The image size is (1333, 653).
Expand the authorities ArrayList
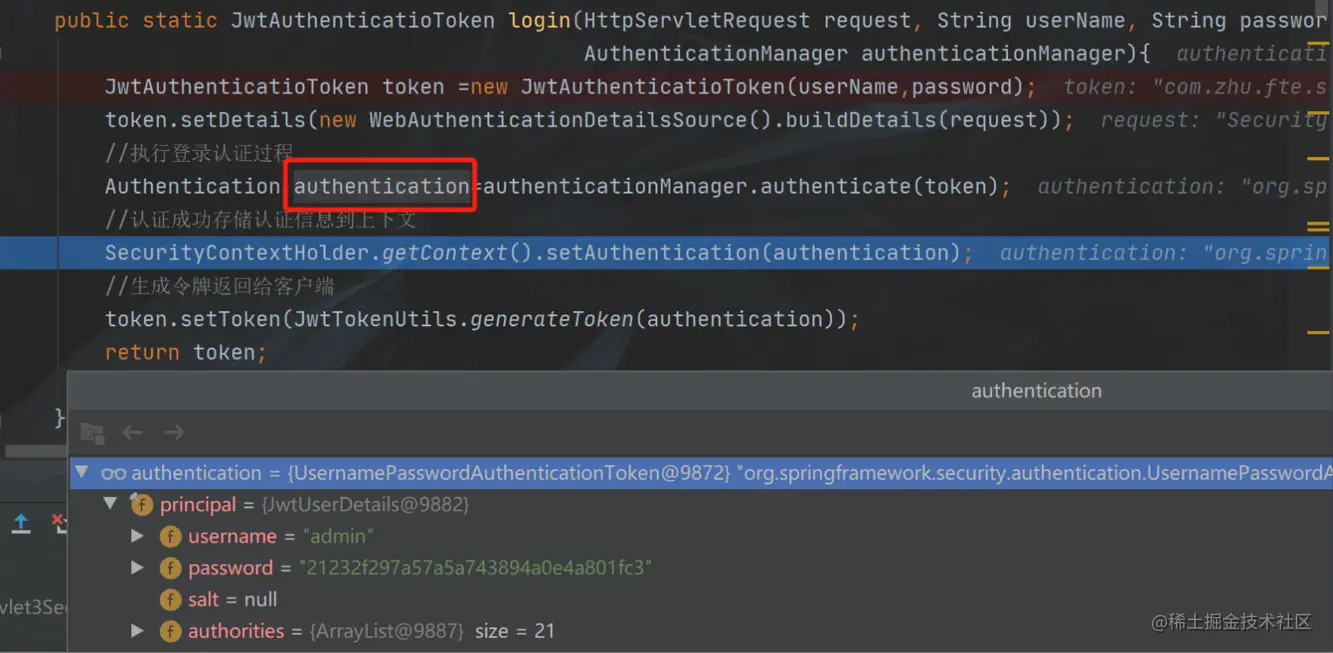point(138,631)
